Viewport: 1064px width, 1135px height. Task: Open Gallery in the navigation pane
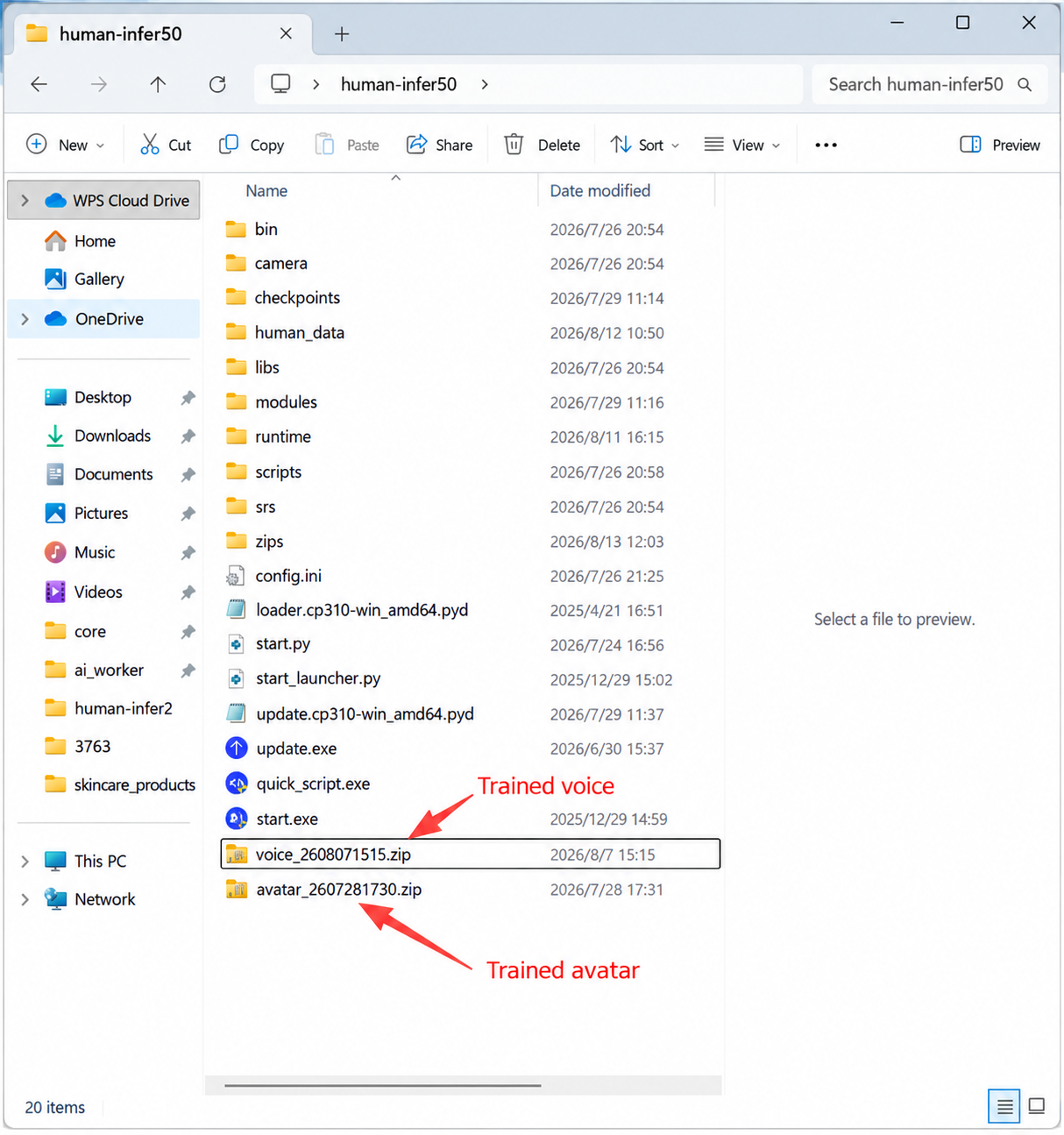coord(99,280)
